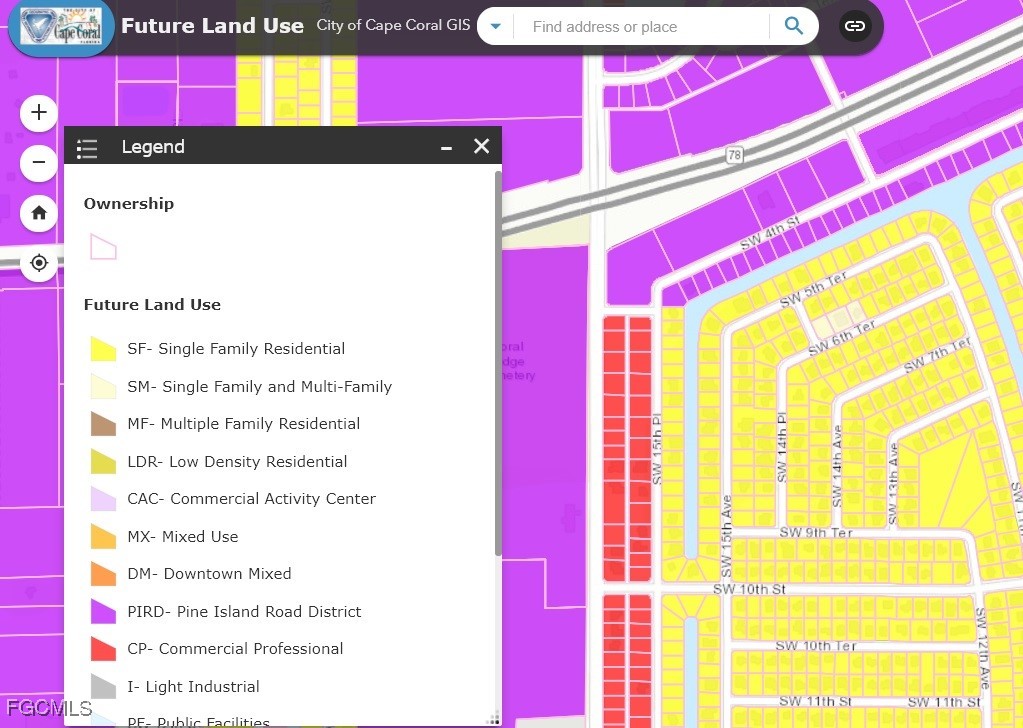Click the MF Multiple Family Residential brown swatch
This screenshot has width=1023, height=728.
coord(103,424)
